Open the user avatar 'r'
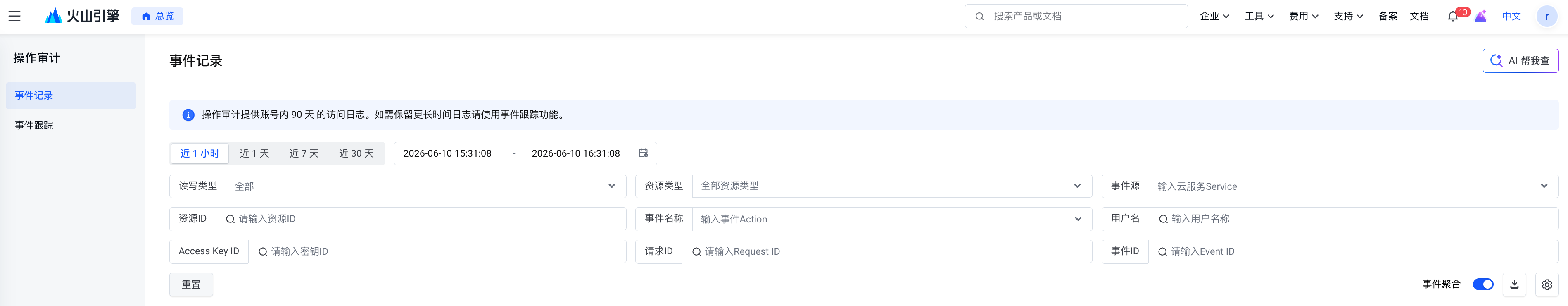Image resolution: width=1568 pixels, height=306 pixels. pos(1547,17)
